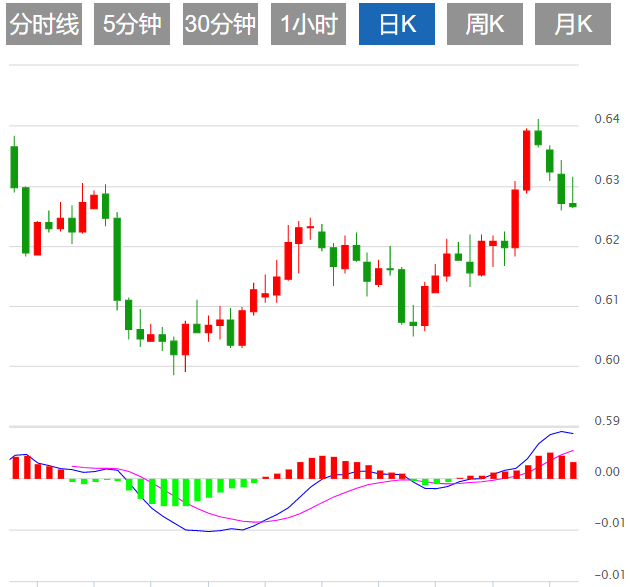The width and height of the screenshot is (630, 587).
Task: Click the first green candle at chart start
Action: (14, 167)
